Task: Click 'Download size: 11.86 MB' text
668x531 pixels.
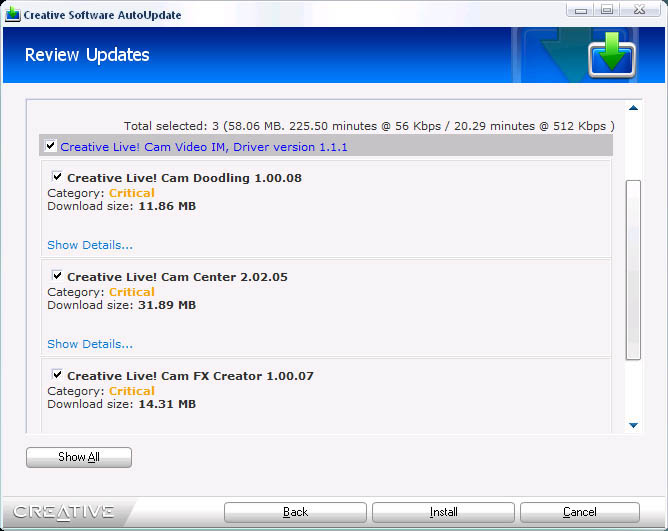Action: pos(121,206)
